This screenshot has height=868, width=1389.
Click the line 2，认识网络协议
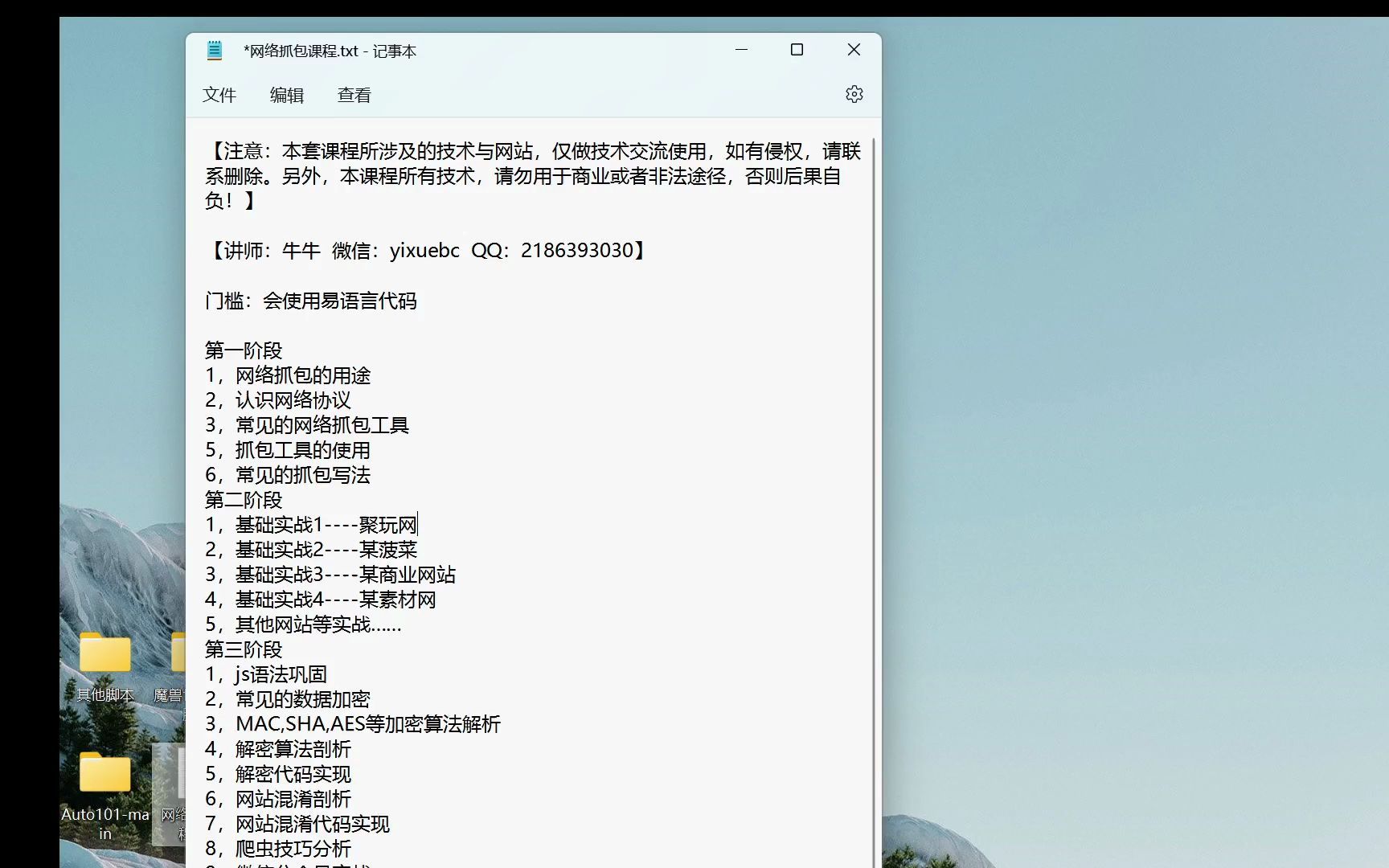pyautogui.click(x=278, y=400)
